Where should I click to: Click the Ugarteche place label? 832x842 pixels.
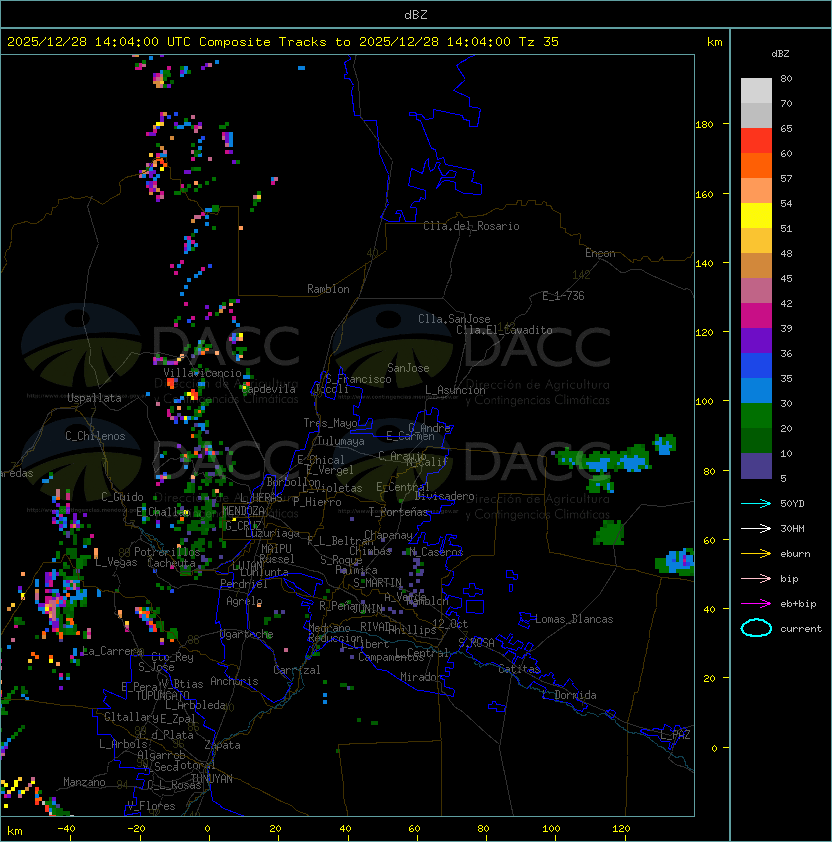tap(247, 634)
